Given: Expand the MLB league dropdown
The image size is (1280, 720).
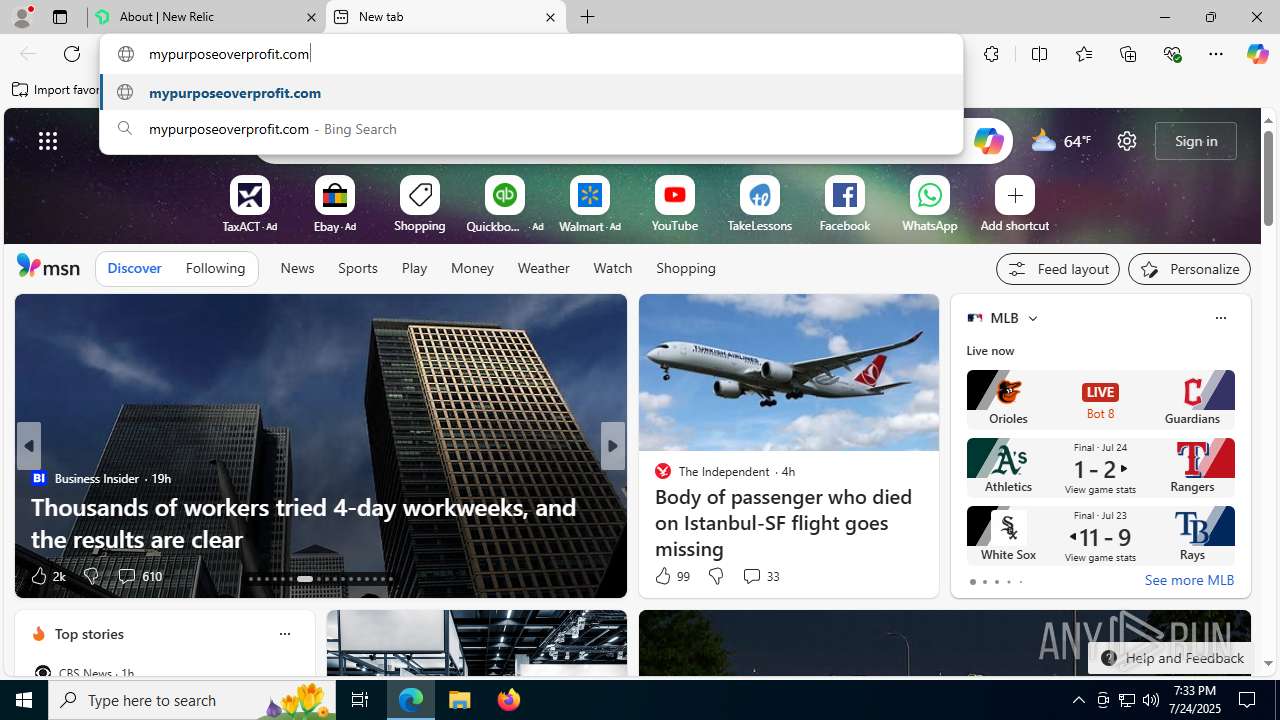Looking at the screenshot, I should click(1033, 318).
